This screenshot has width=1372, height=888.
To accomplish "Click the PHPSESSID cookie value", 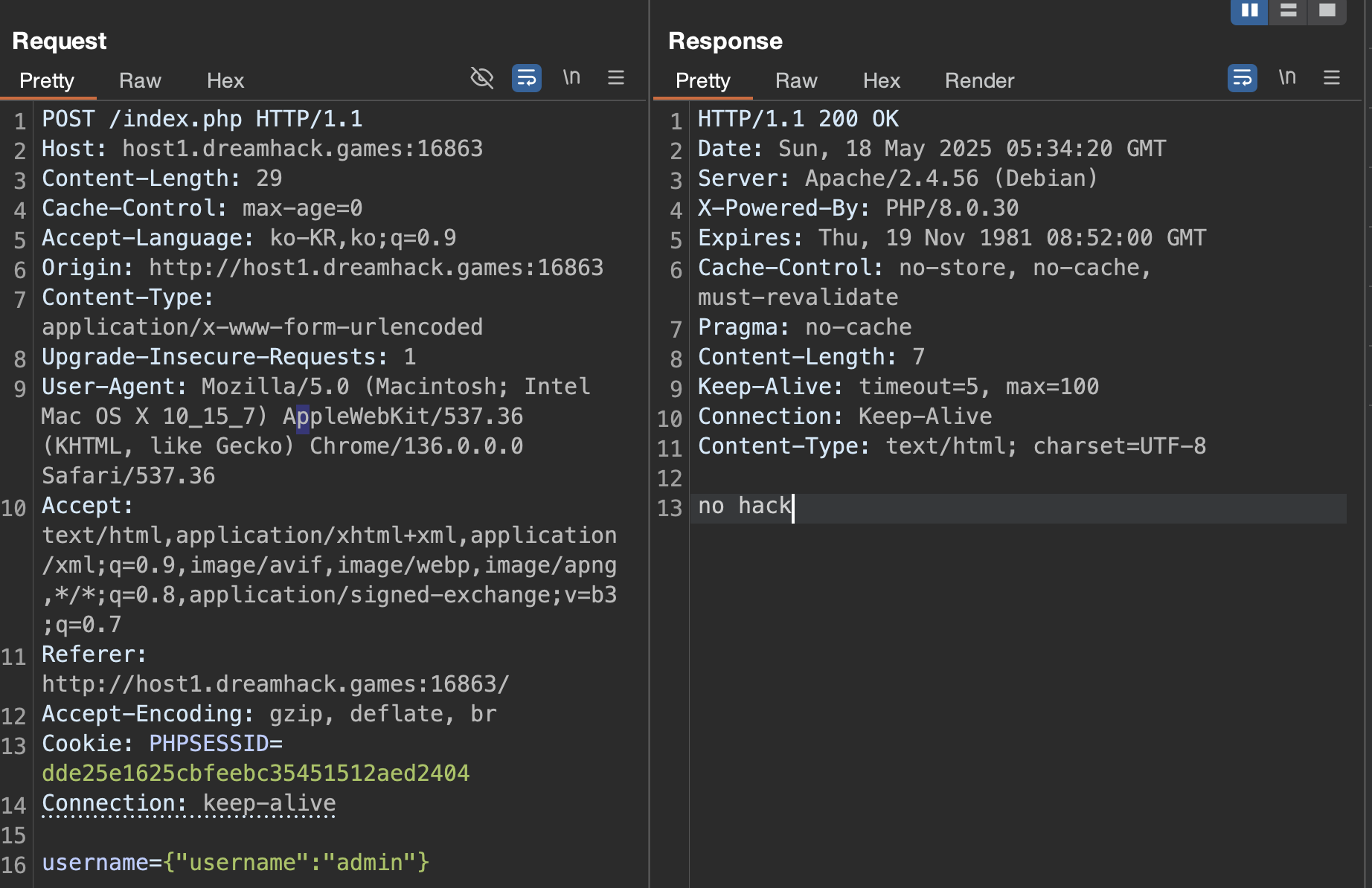I will (256, 773).
